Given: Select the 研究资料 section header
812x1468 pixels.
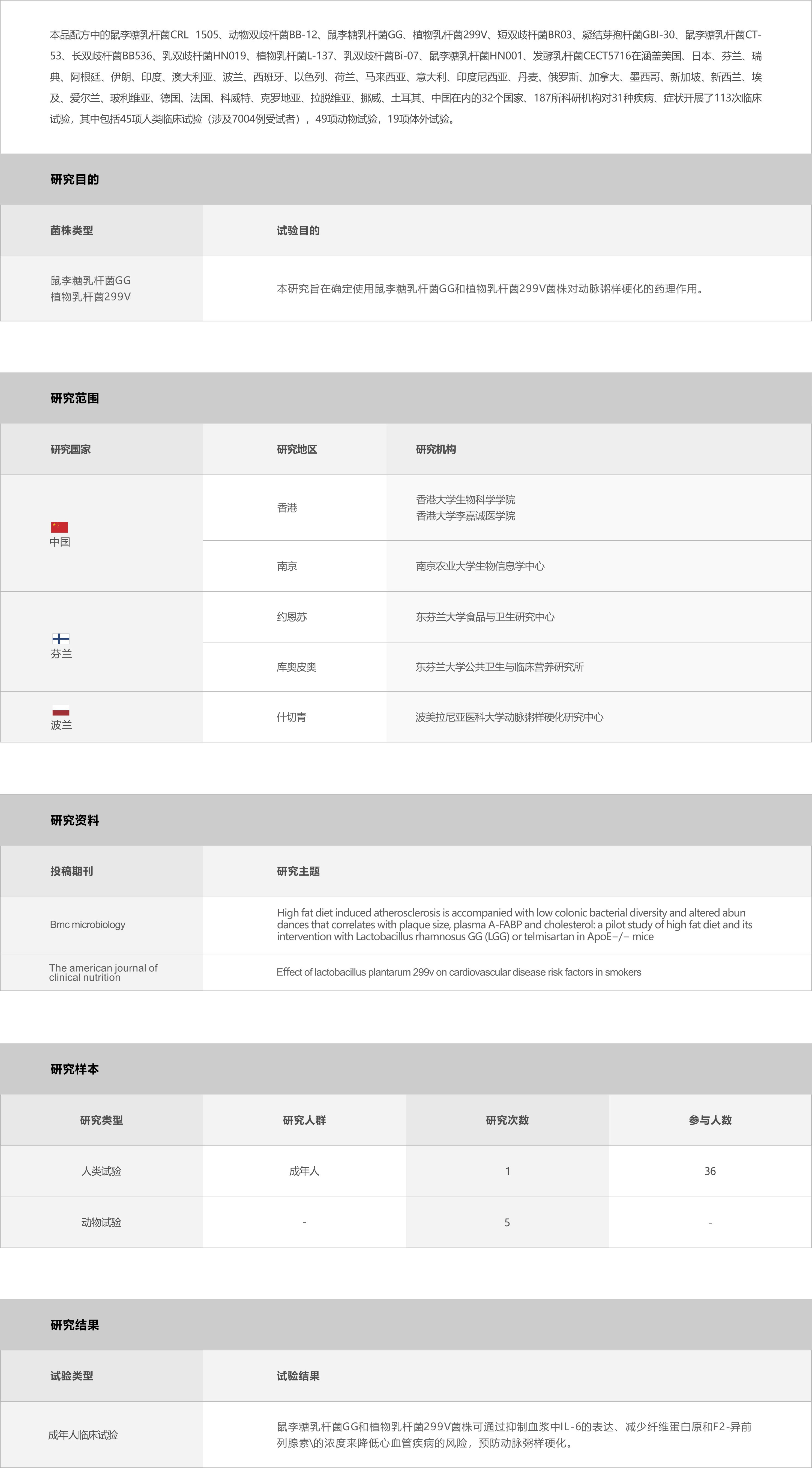Looking at the screenshot, I should coord(406,820).
